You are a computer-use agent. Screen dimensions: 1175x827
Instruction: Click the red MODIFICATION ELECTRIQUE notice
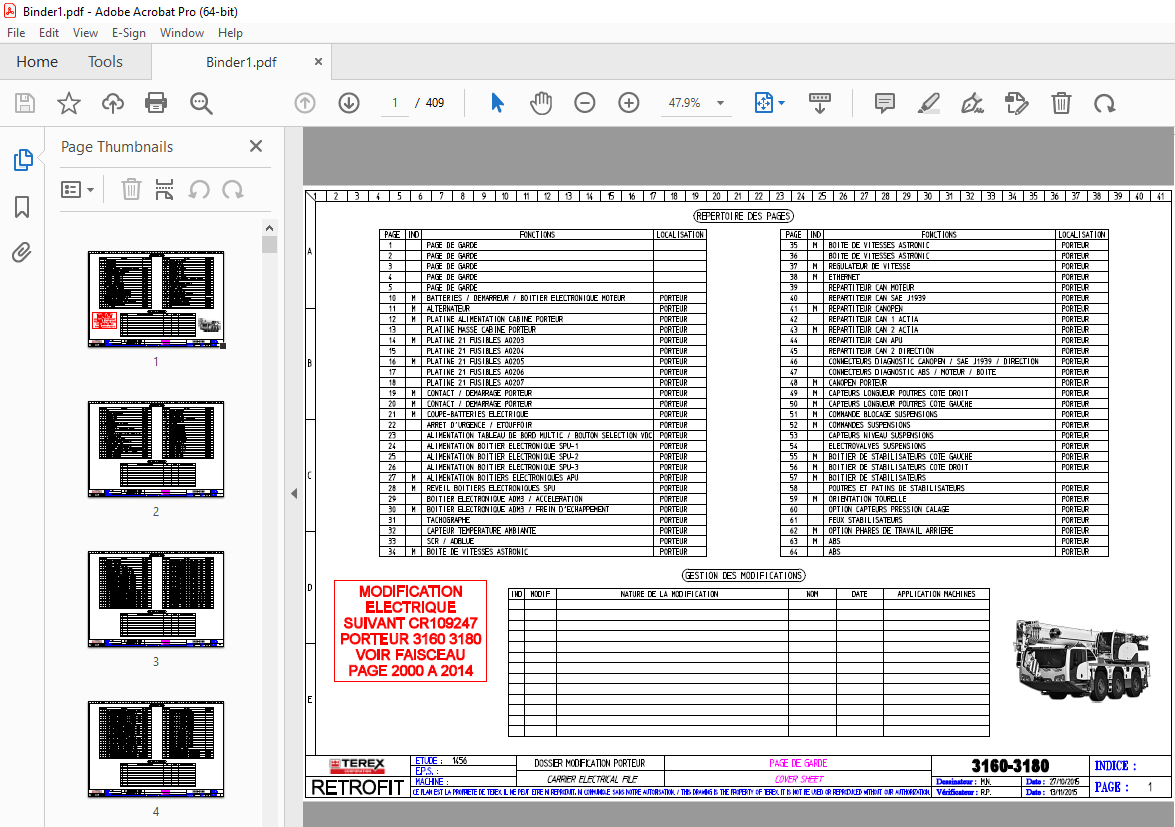coord(411,631)
